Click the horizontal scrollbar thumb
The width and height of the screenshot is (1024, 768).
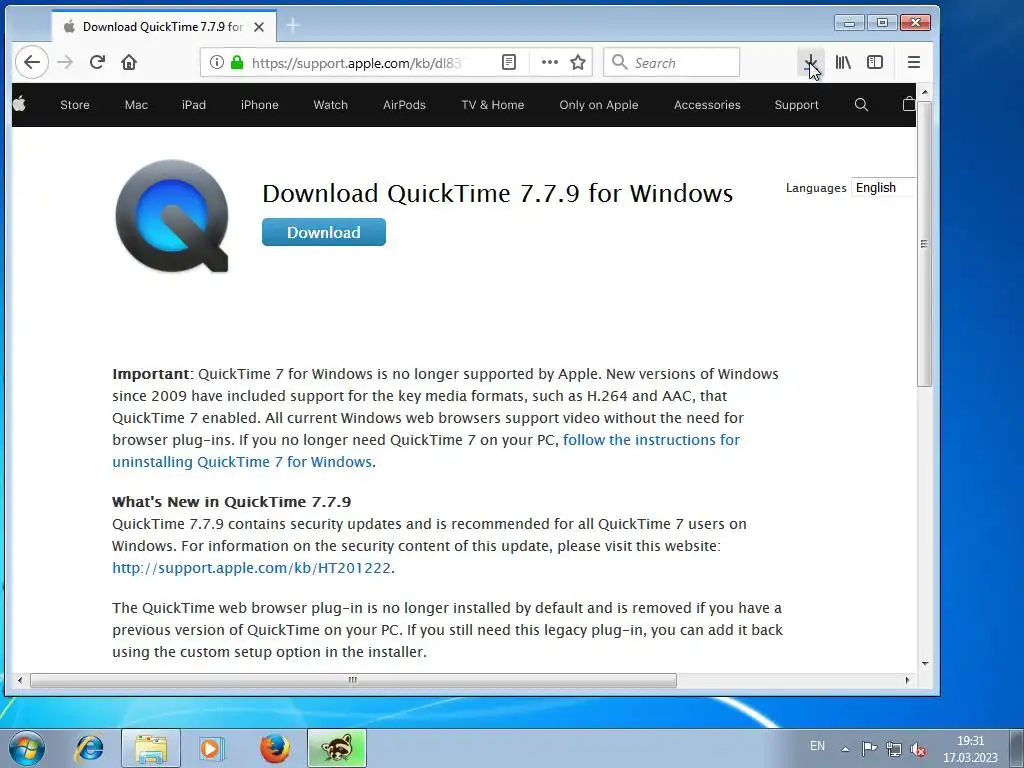tap(353, 680)
